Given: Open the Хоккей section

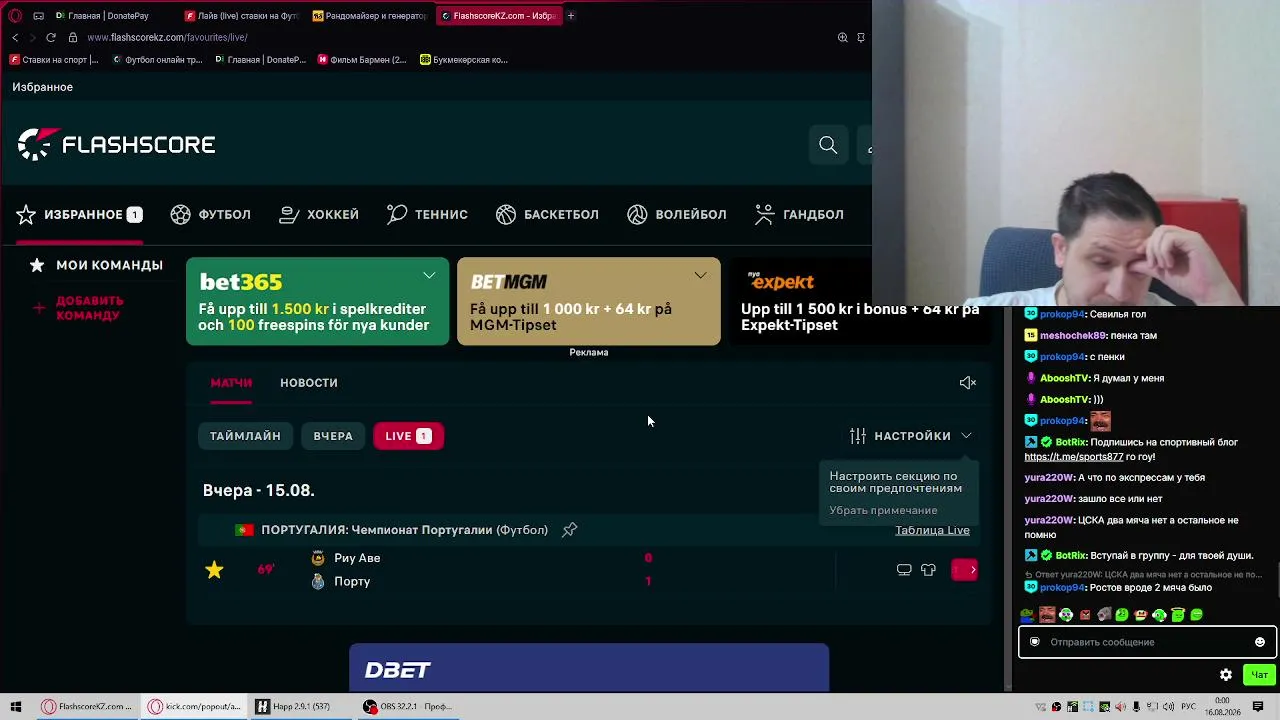Looking at the screenshot, I should (319, 214).
